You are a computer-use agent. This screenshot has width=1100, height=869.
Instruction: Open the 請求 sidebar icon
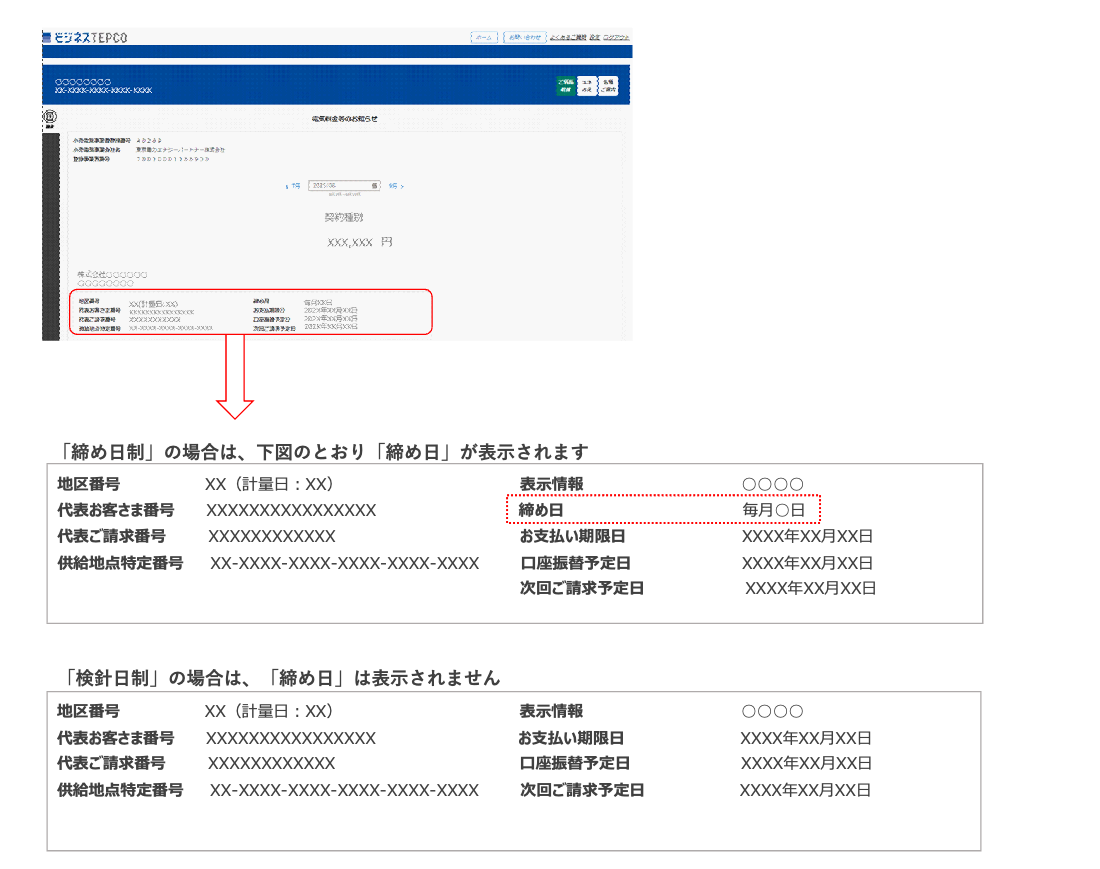[50, 119]
